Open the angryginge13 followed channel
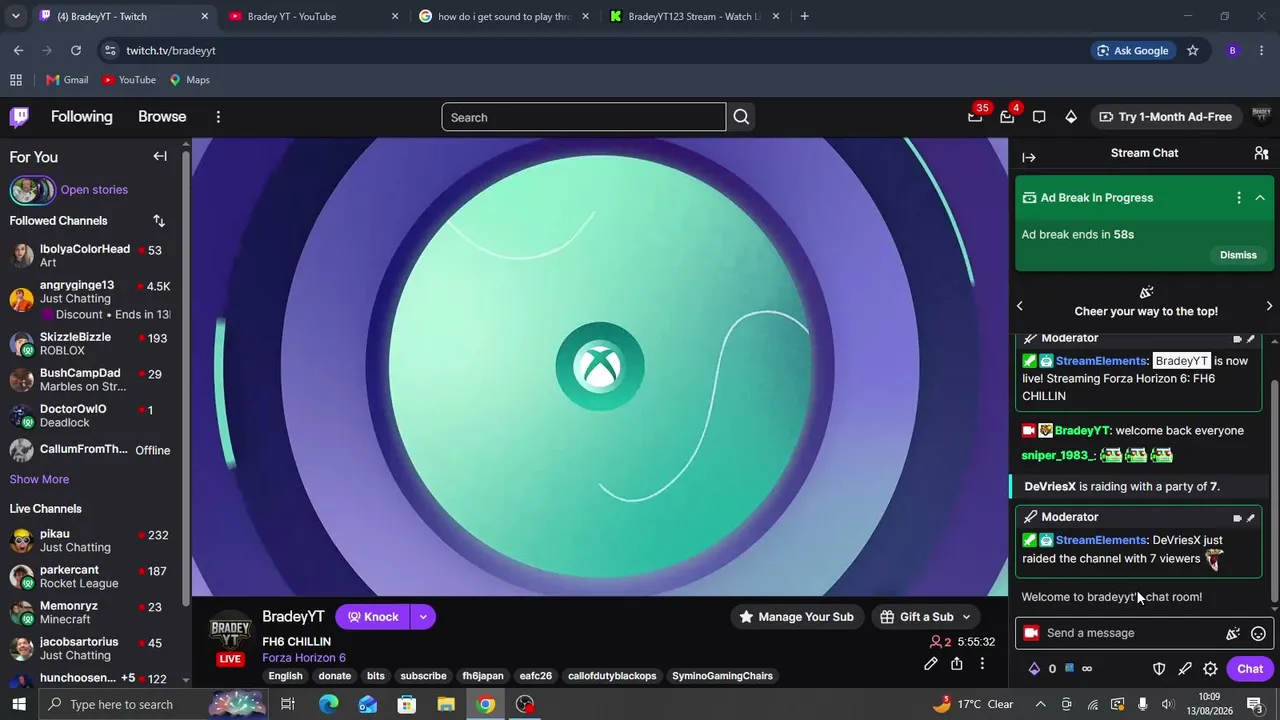The height and width of the screenshot is (720, 1280). pos(92,299)
